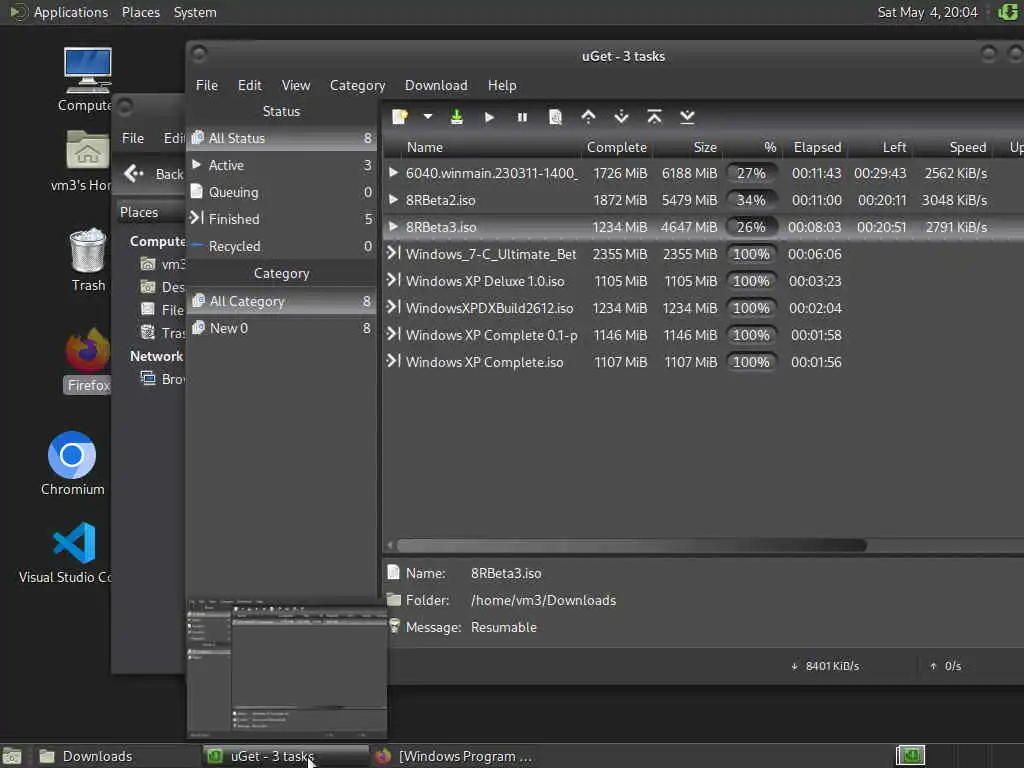Image resolution: width=1024 pixels, height=768 pixels.
Task: Open the System menu in top panel
Action: click(x=195, y=12)
